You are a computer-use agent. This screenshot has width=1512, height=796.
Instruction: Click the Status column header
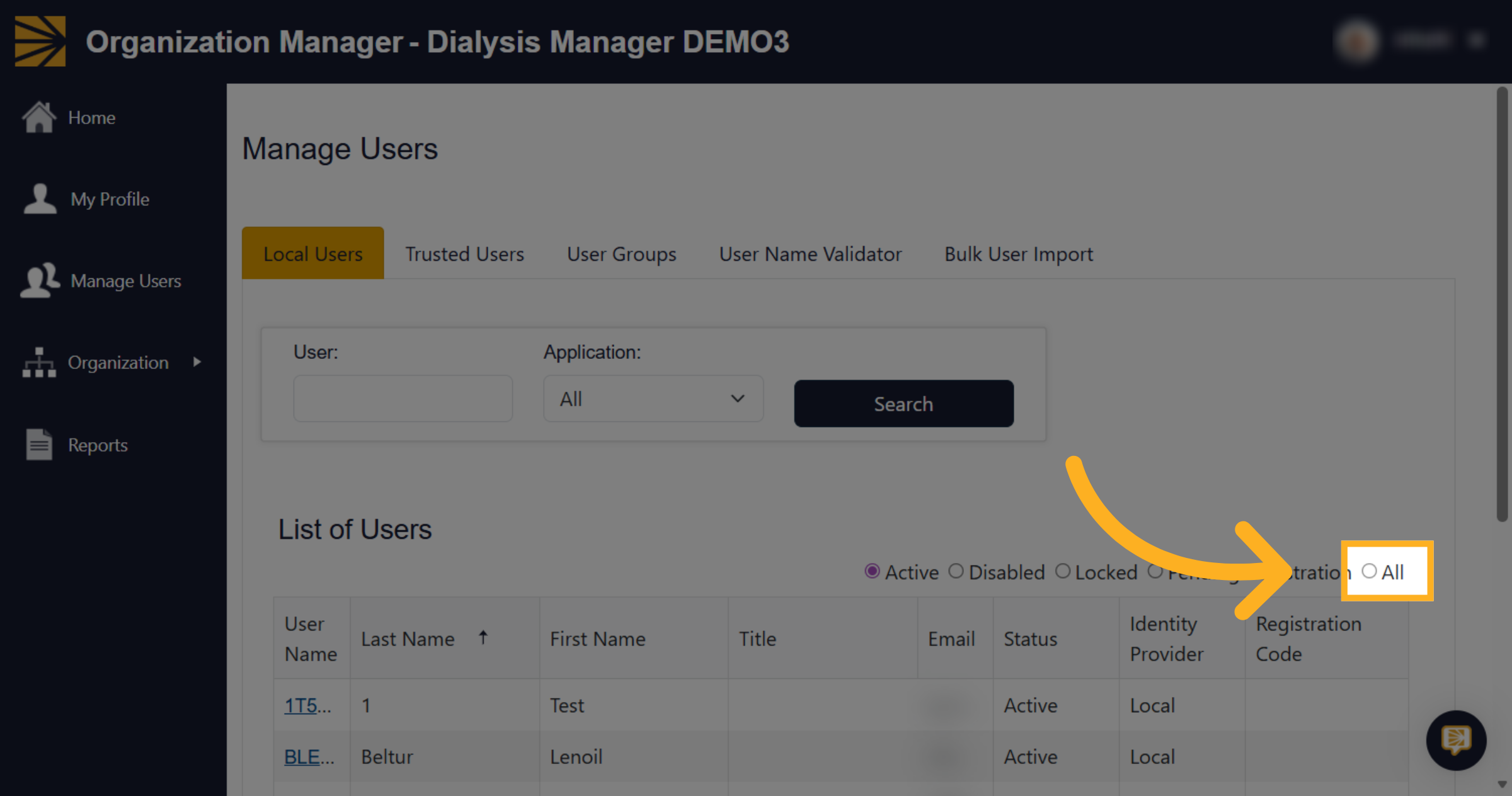click(x=1056, y=638)
